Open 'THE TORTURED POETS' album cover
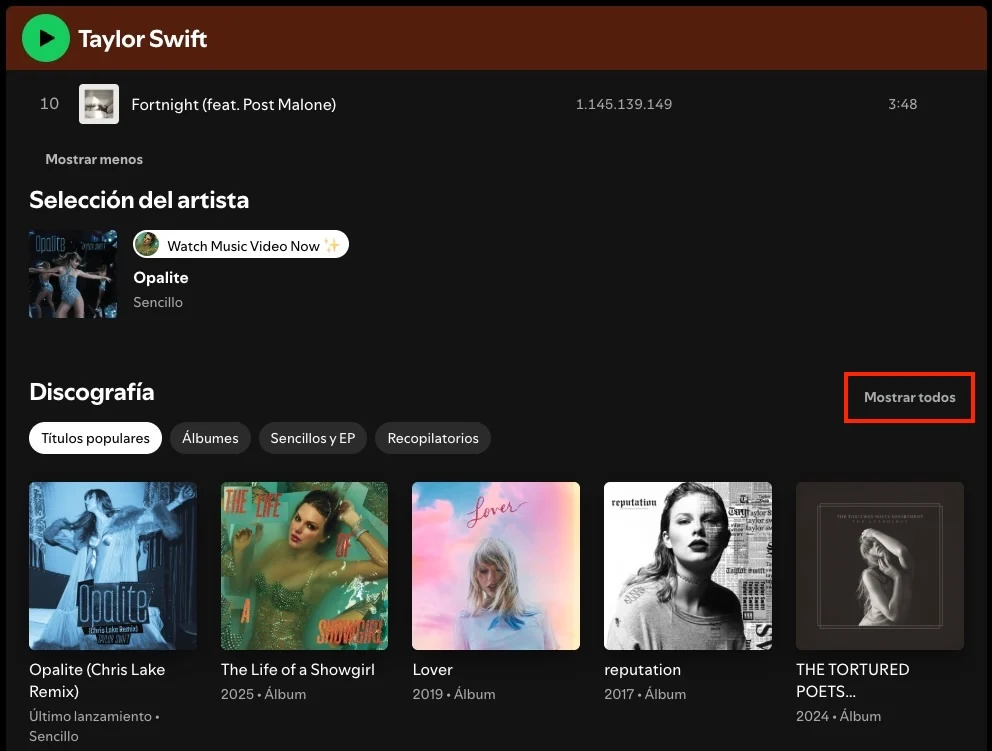Viewport: 992px width, 751px height. point(879,565)
